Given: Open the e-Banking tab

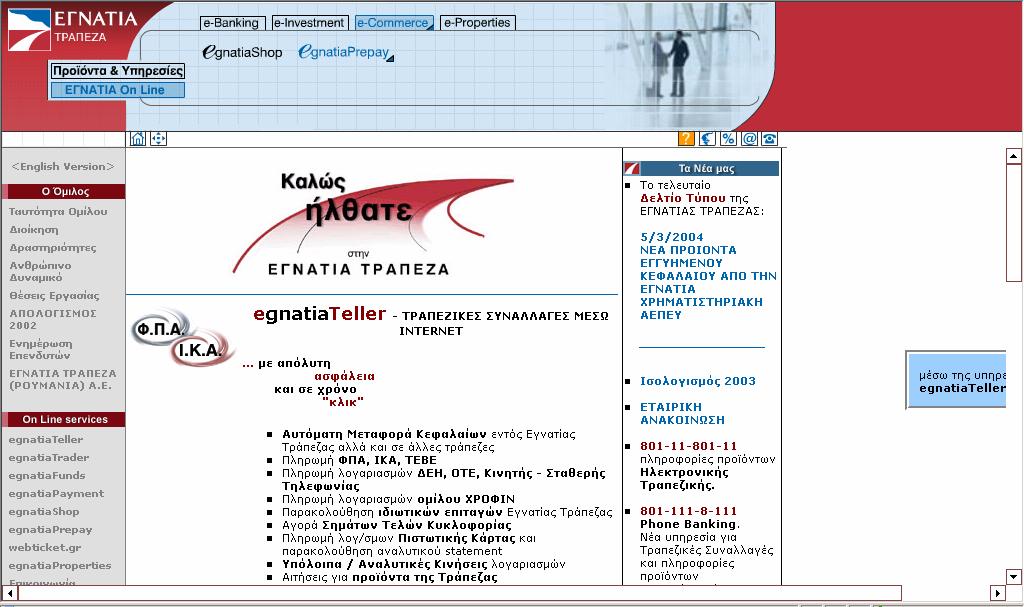Looking at the screenshot, I should [x=232, y=23].
